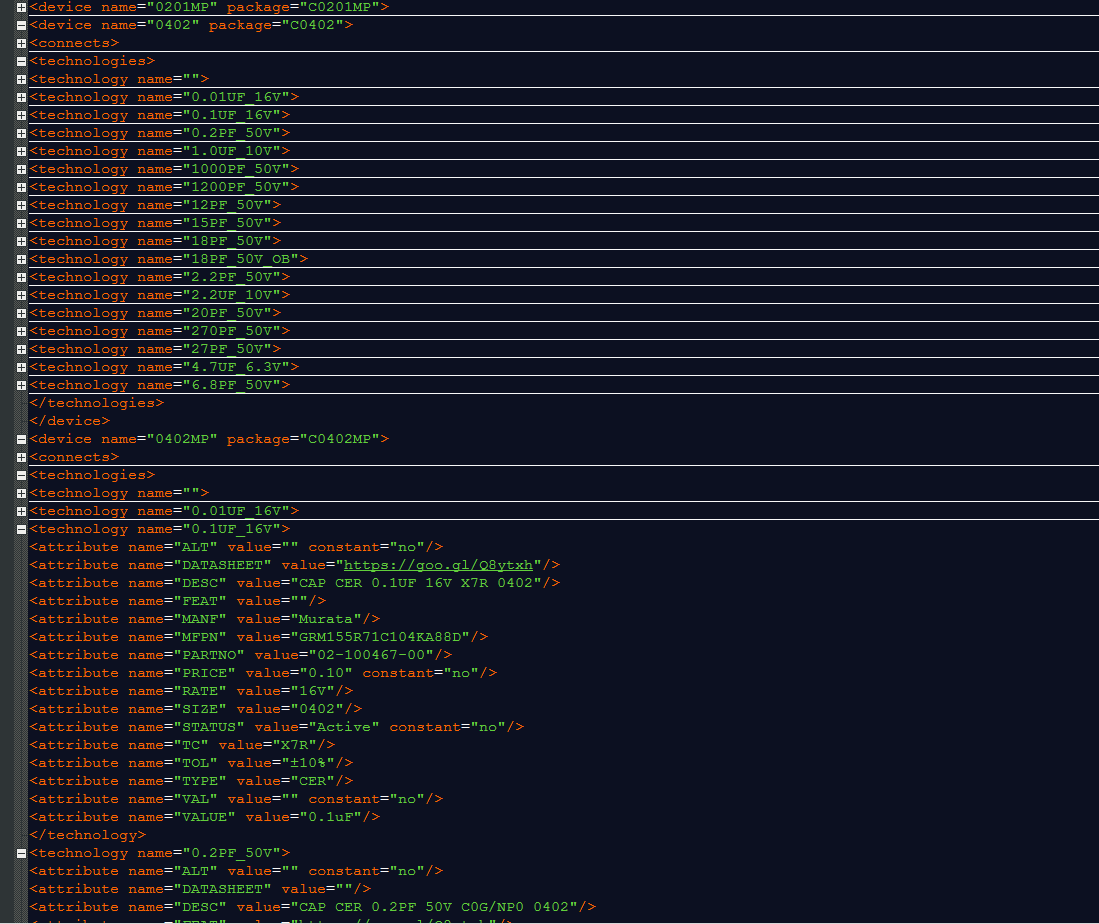This screenshot has height=924, width=1099.
Task: Expand the connects node under device 0402
Action: point(21,42)
